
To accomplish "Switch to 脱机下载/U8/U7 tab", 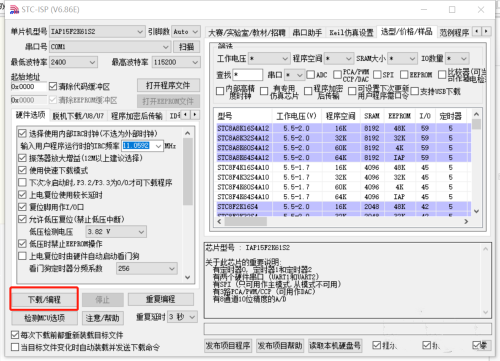I will click(x=78, y=116).
